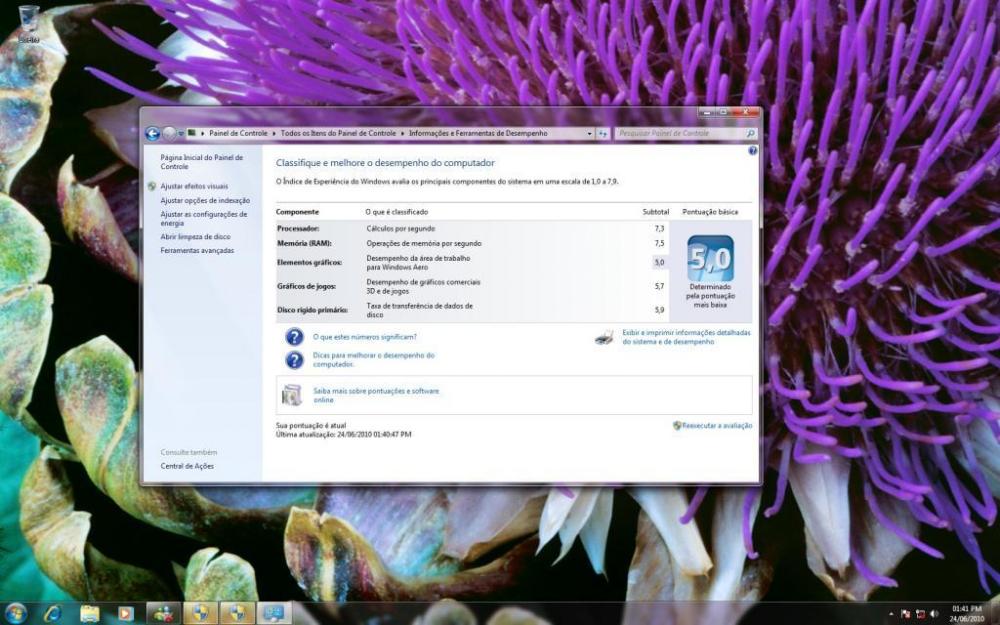Open Internet Explorer from the taskbar
Screen dimensions: 1000x625
click(x=53, y=612)
